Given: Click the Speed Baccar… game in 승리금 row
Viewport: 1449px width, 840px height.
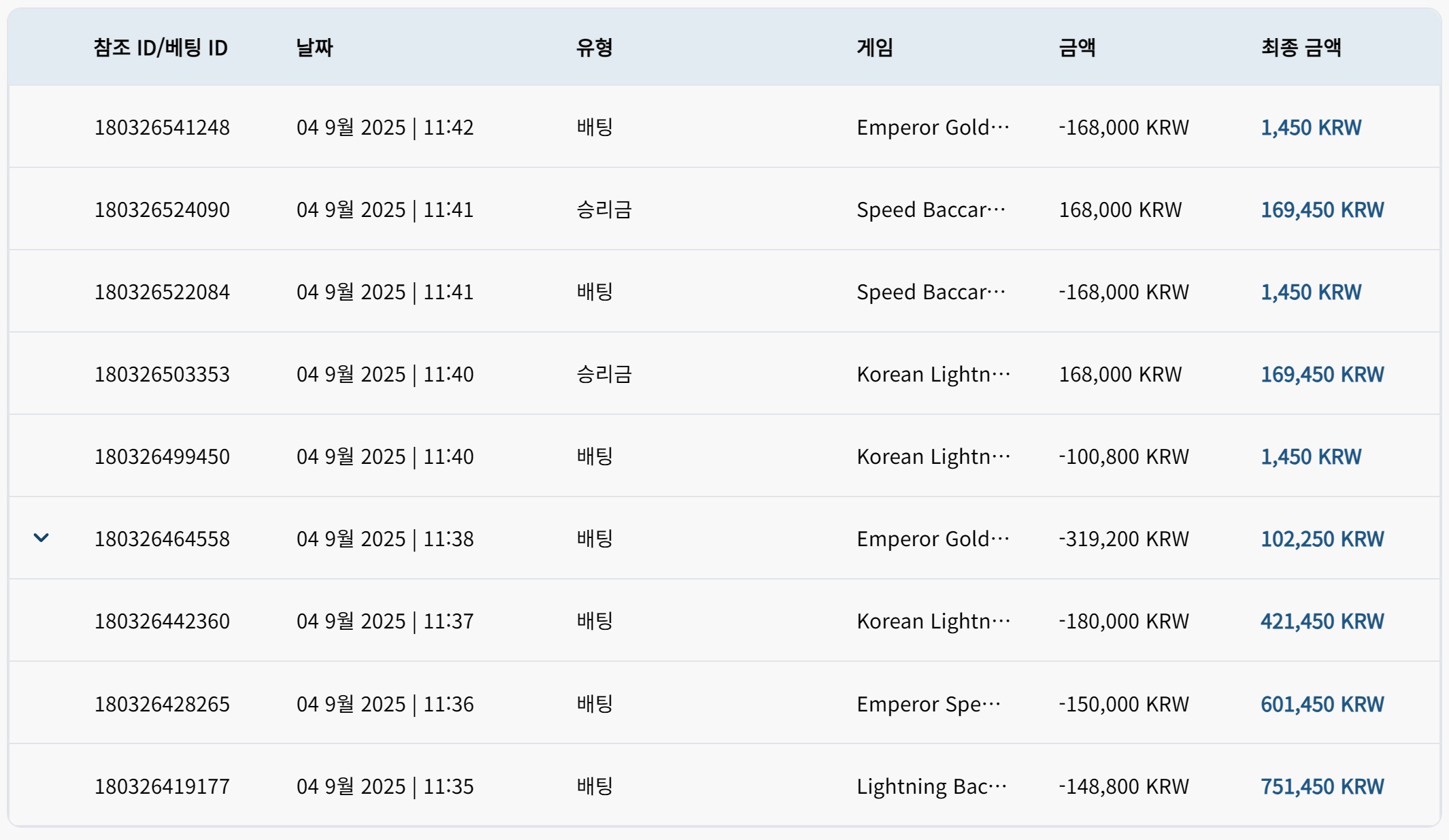Looking at the screenshot, I should pos(931,209).
